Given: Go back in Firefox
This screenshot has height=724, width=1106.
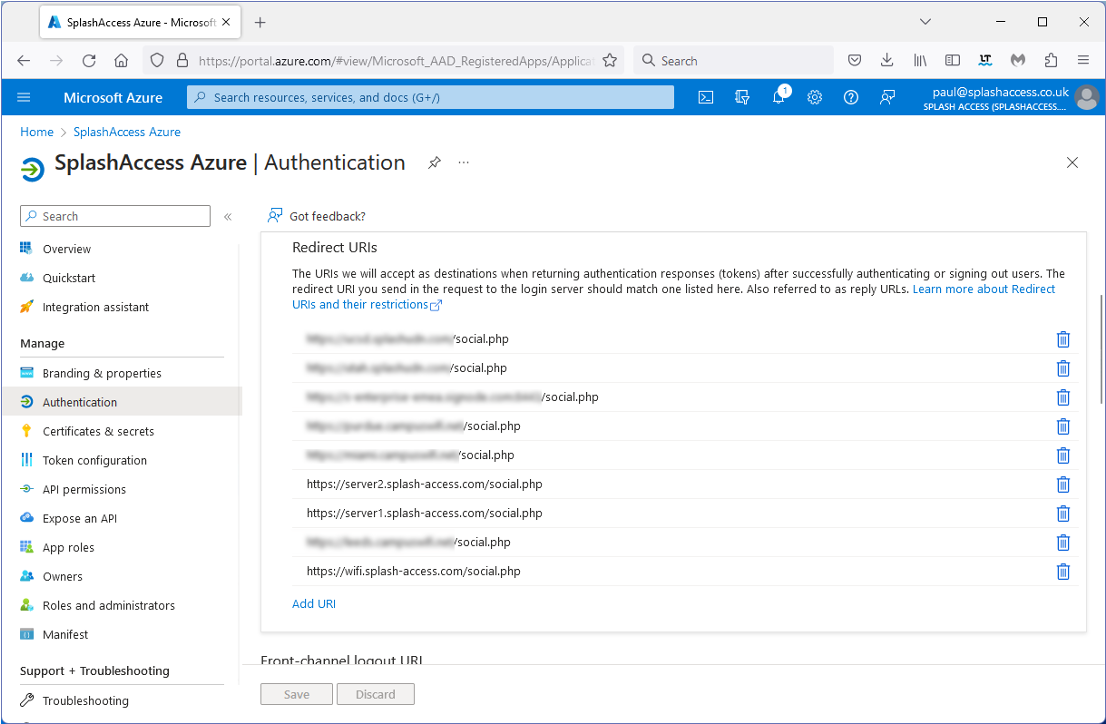Looking at the screenshot, I should (24, 61).
